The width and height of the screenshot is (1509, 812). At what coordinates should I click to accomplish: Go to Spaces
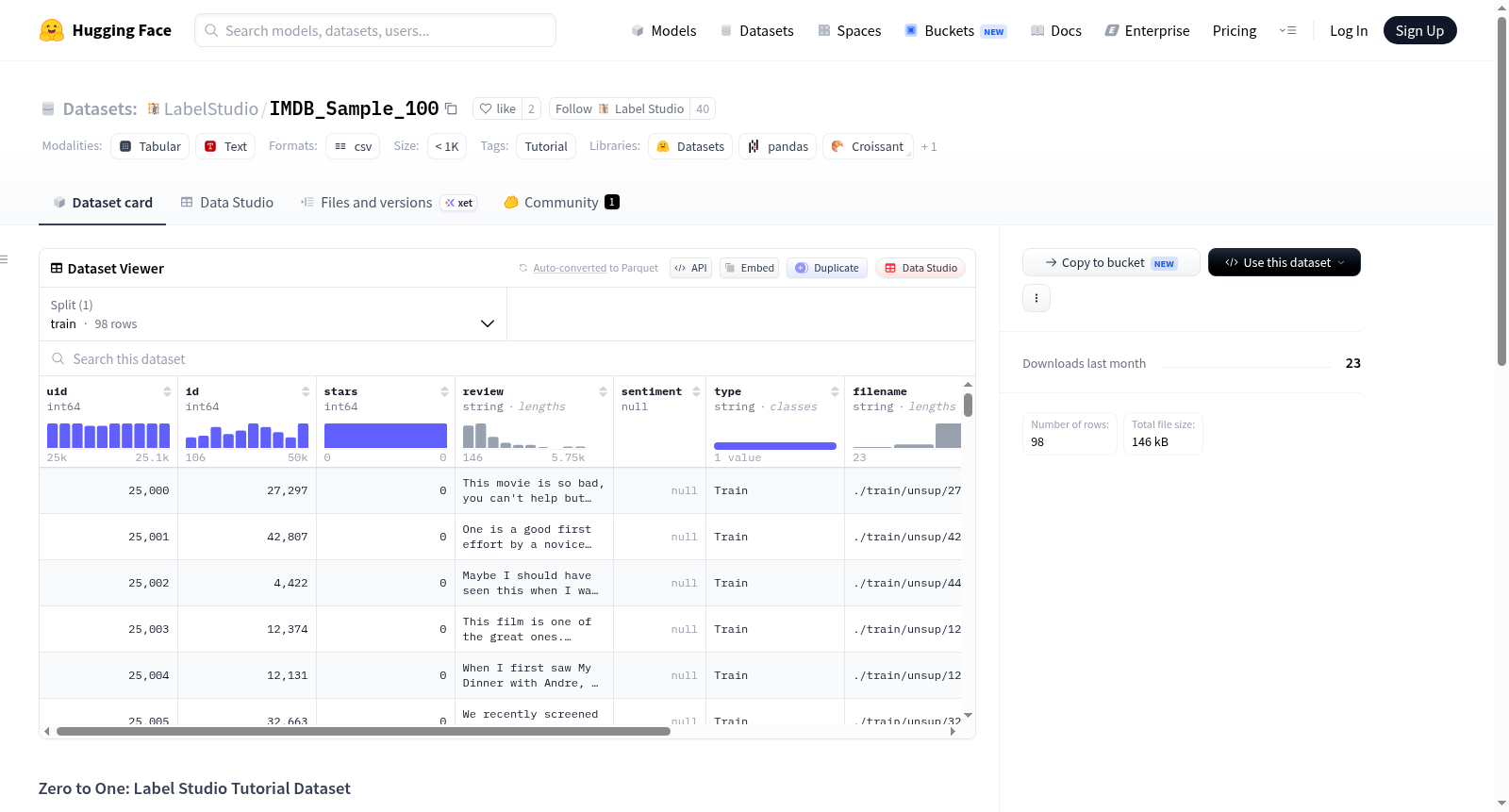(850, 30)
